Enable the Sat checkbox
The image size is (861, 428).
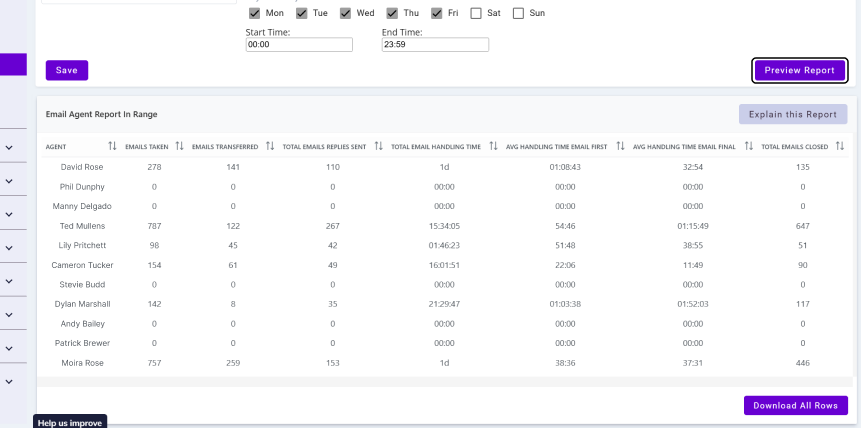pos(477,13)
